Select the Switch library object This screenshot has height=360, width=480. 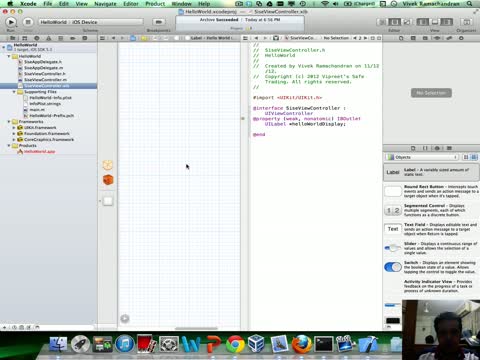tap(431, 267)
